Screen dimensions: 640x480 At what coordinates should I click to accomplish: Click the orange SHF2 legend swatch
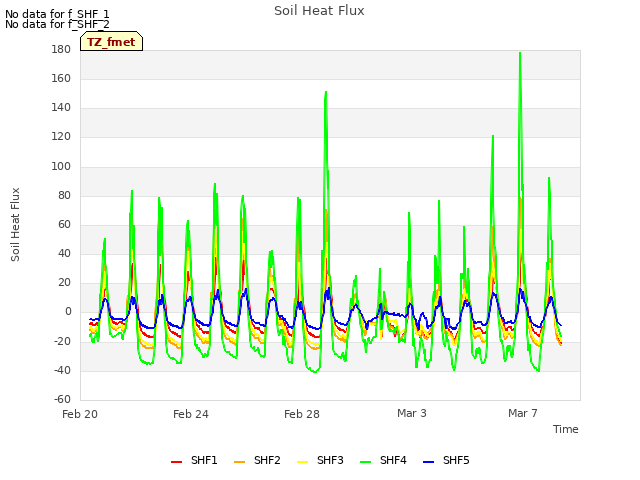pos(239,462)
